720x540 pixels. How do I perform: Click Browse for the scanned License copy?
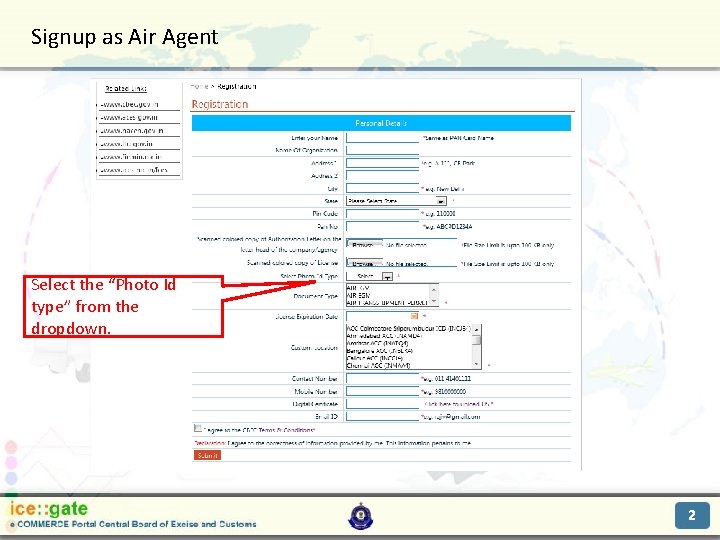pos(365,264)
